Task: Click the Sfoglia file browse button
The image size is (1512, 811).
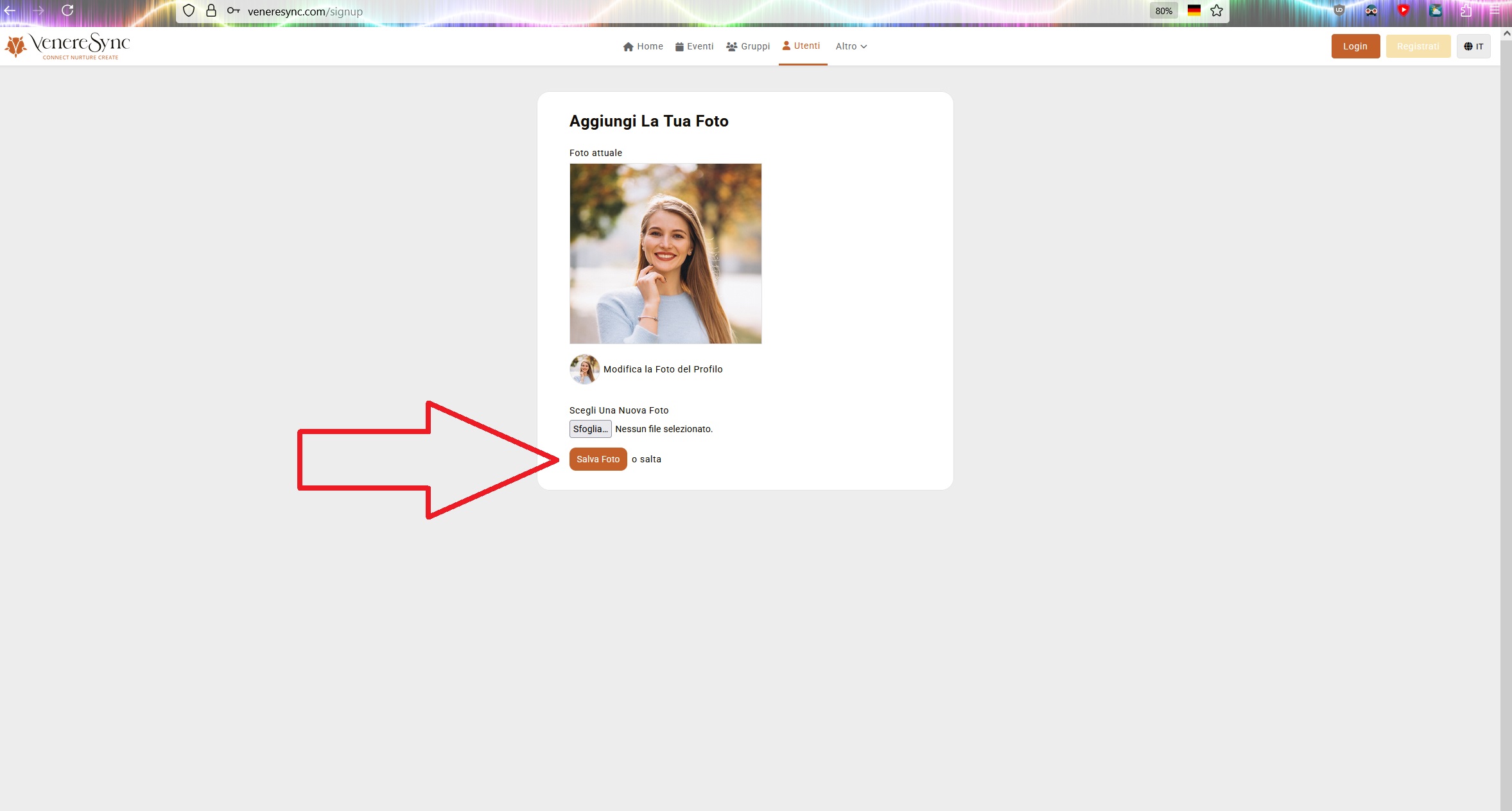Action: [590, 429]
